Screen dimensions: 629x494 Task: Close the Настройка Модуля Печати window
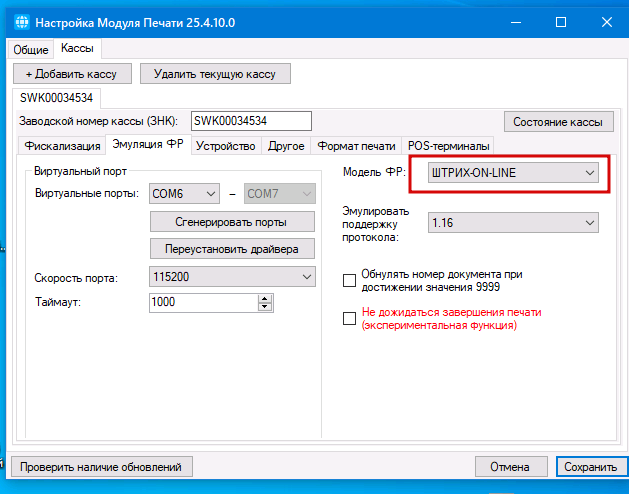coord(607,22)
